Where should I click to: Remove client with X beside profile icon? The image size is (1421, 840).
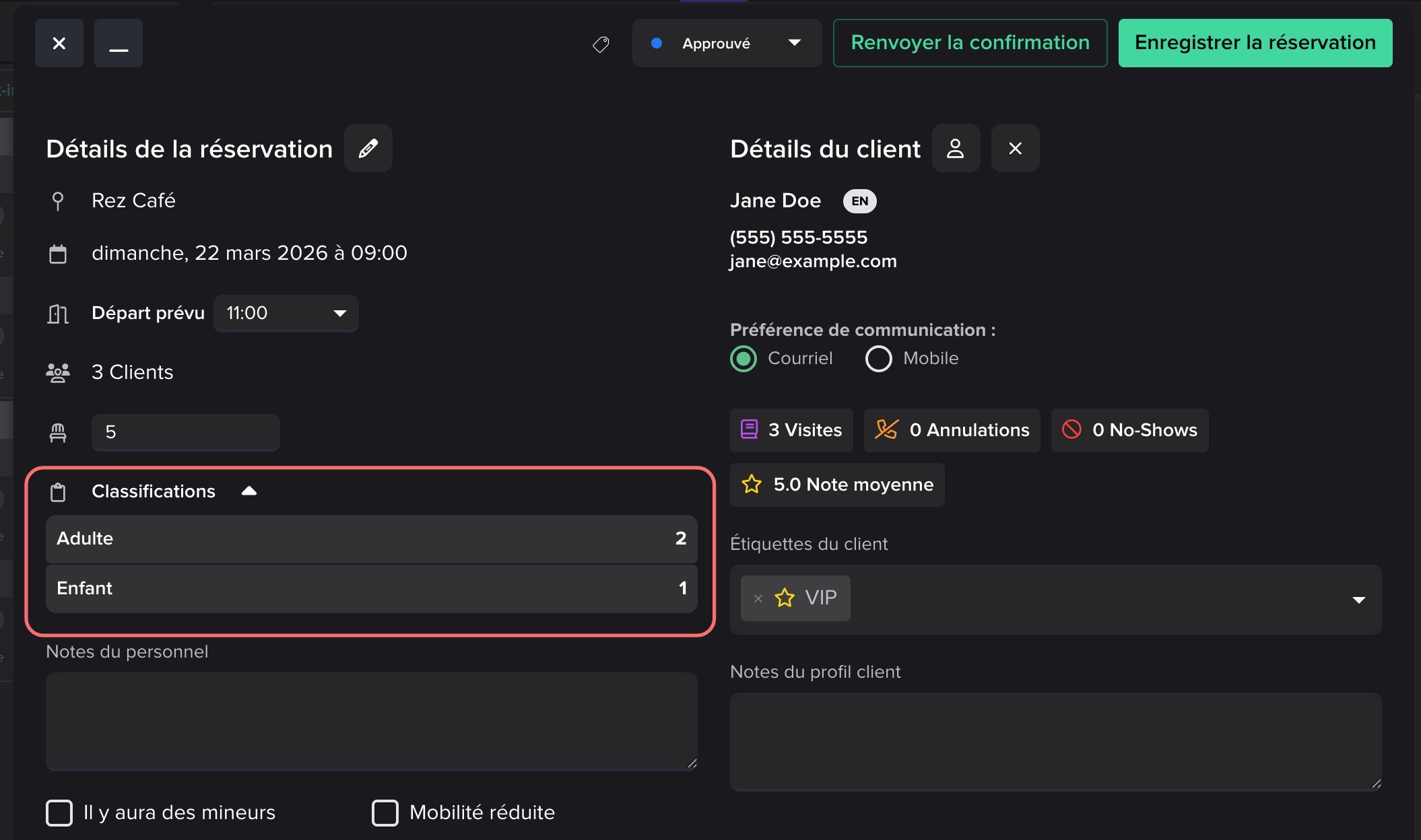(x=1015, y=148)
